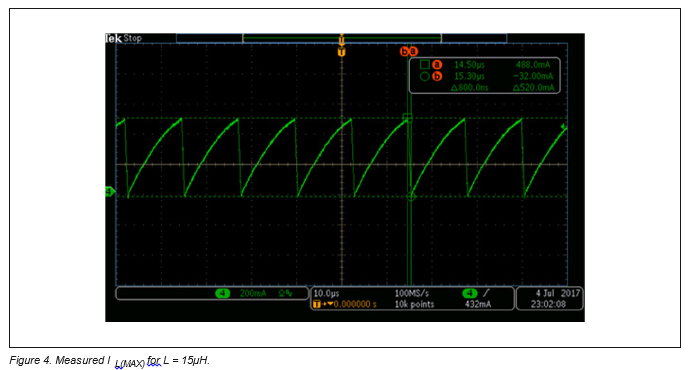Image resolution: width=693 pixels, height=370 pixels.
Task: Click the square cursor a symbol in readout
Action: pyautogui.click(x=425, y=65)
